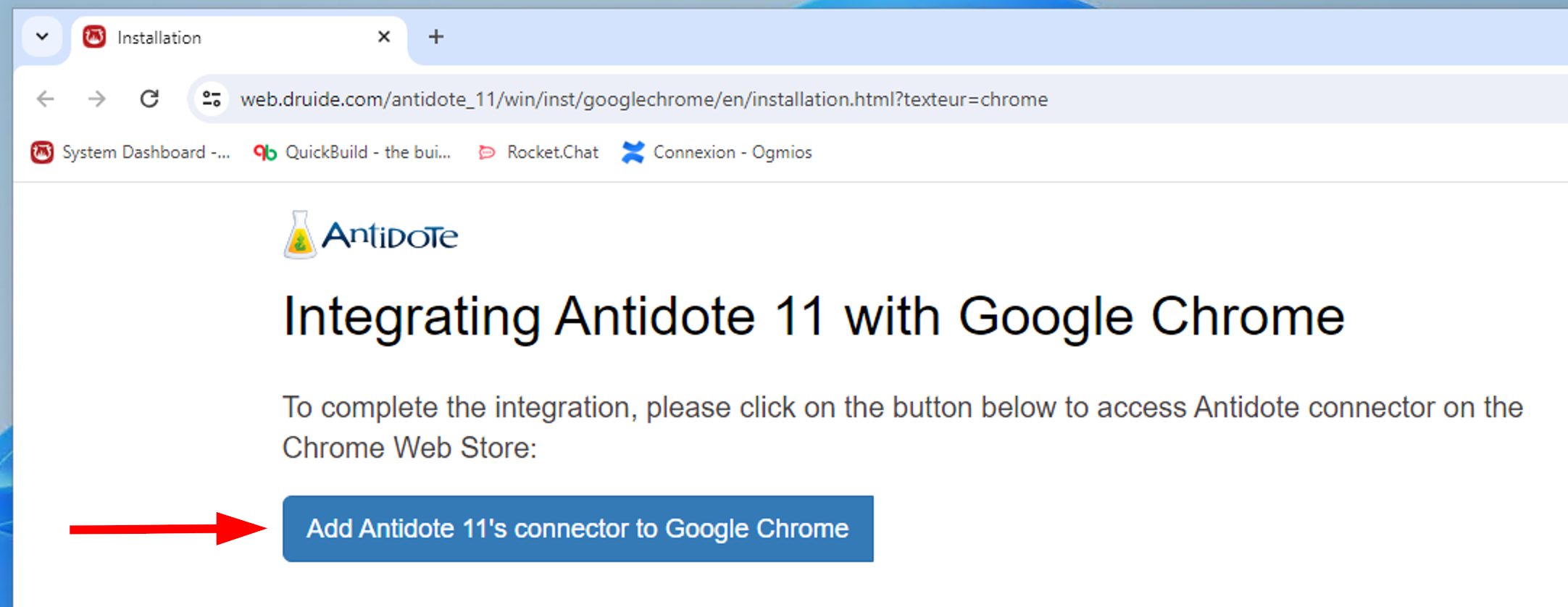The image size is (1568, 607).
Task: Open the Connexion - Ogmios bookmark
Action: pyautogui.click(x=732, y=152)
